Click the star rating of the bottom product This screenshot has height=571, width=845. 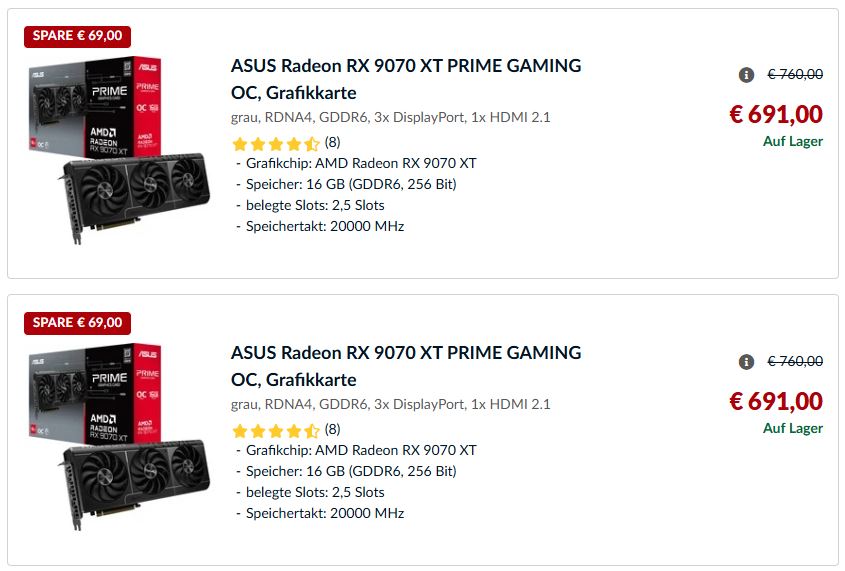[275, 430]
